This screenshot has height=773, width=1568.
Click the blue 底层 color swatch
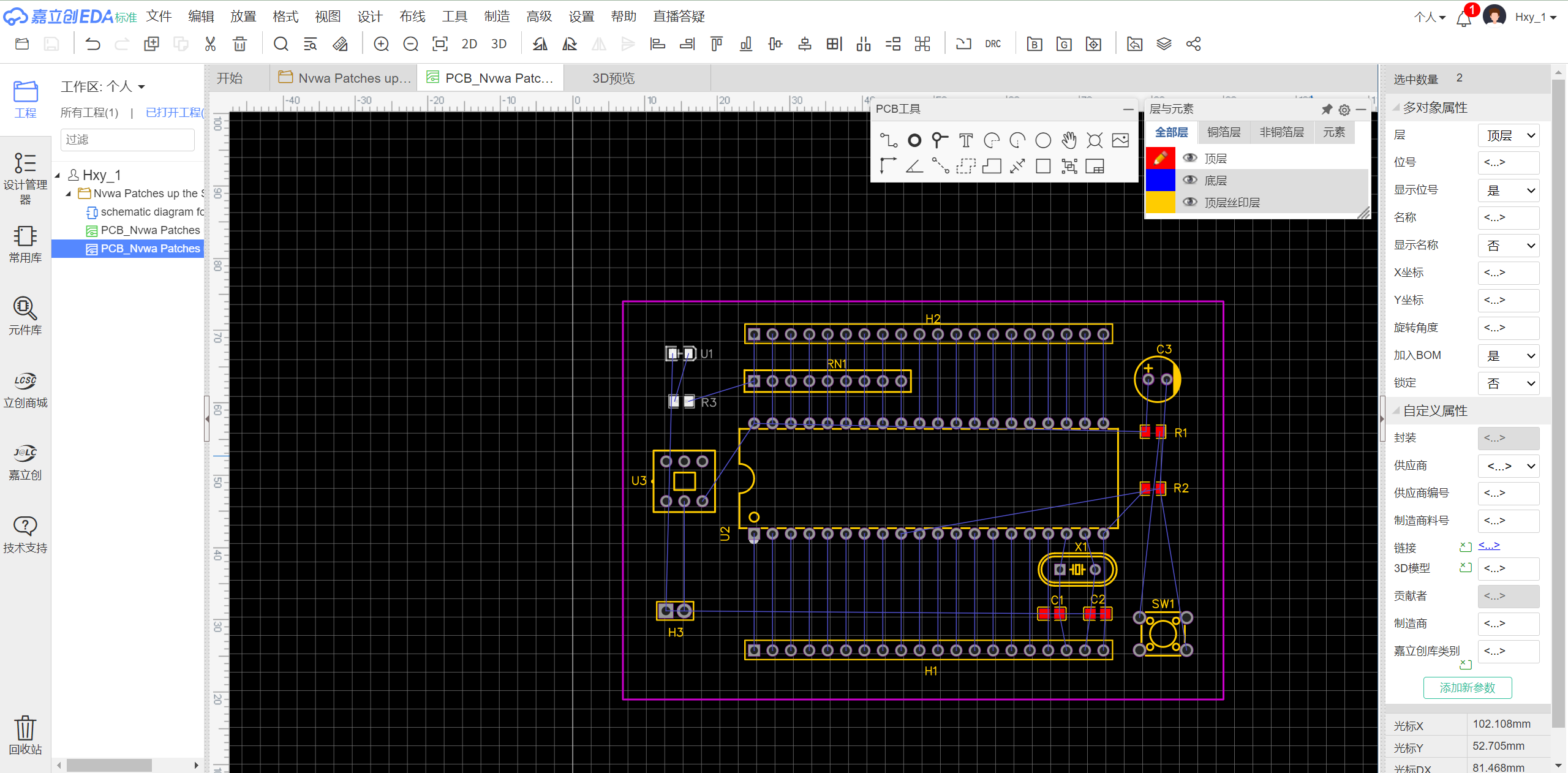click(1160, 180)
